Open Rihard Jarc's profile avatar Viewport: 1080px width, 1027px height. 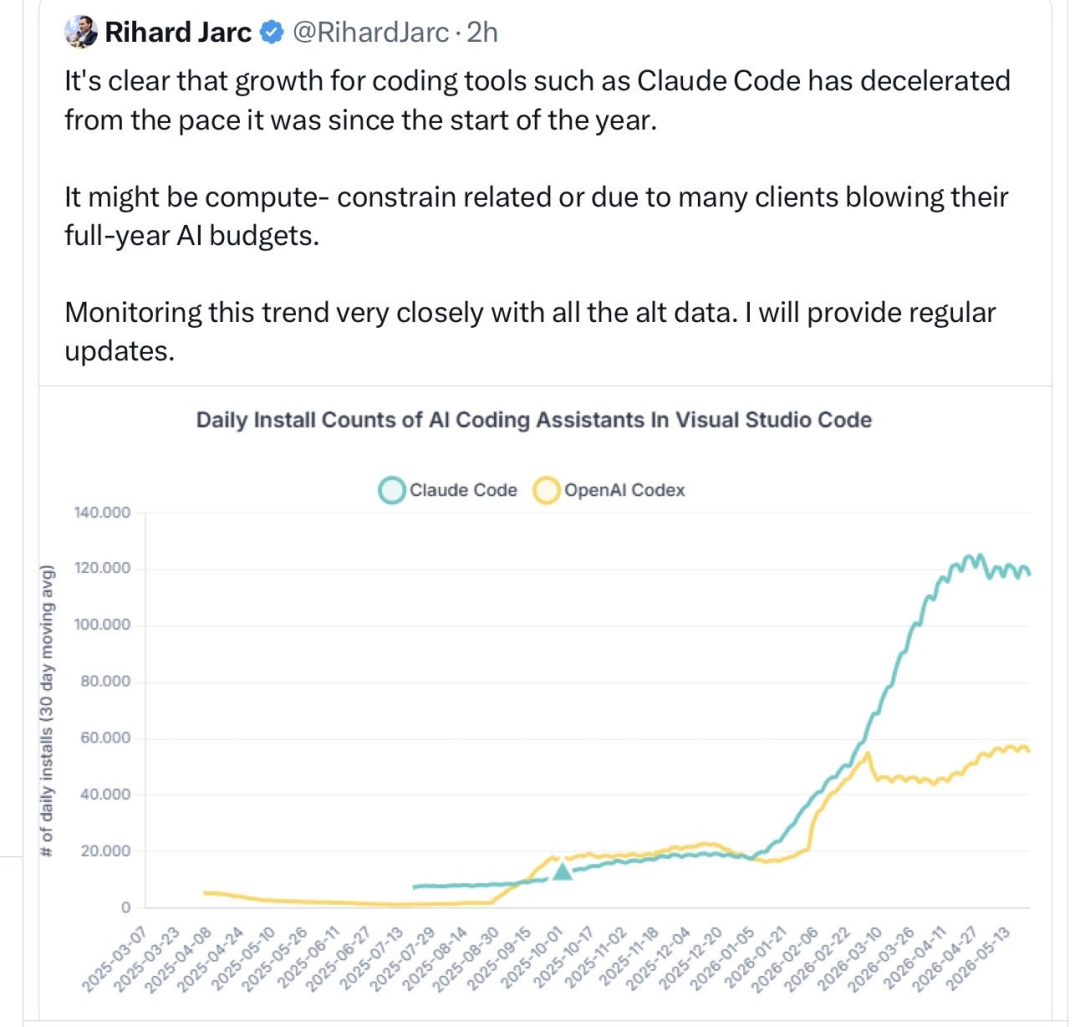[x=81, y=32]
